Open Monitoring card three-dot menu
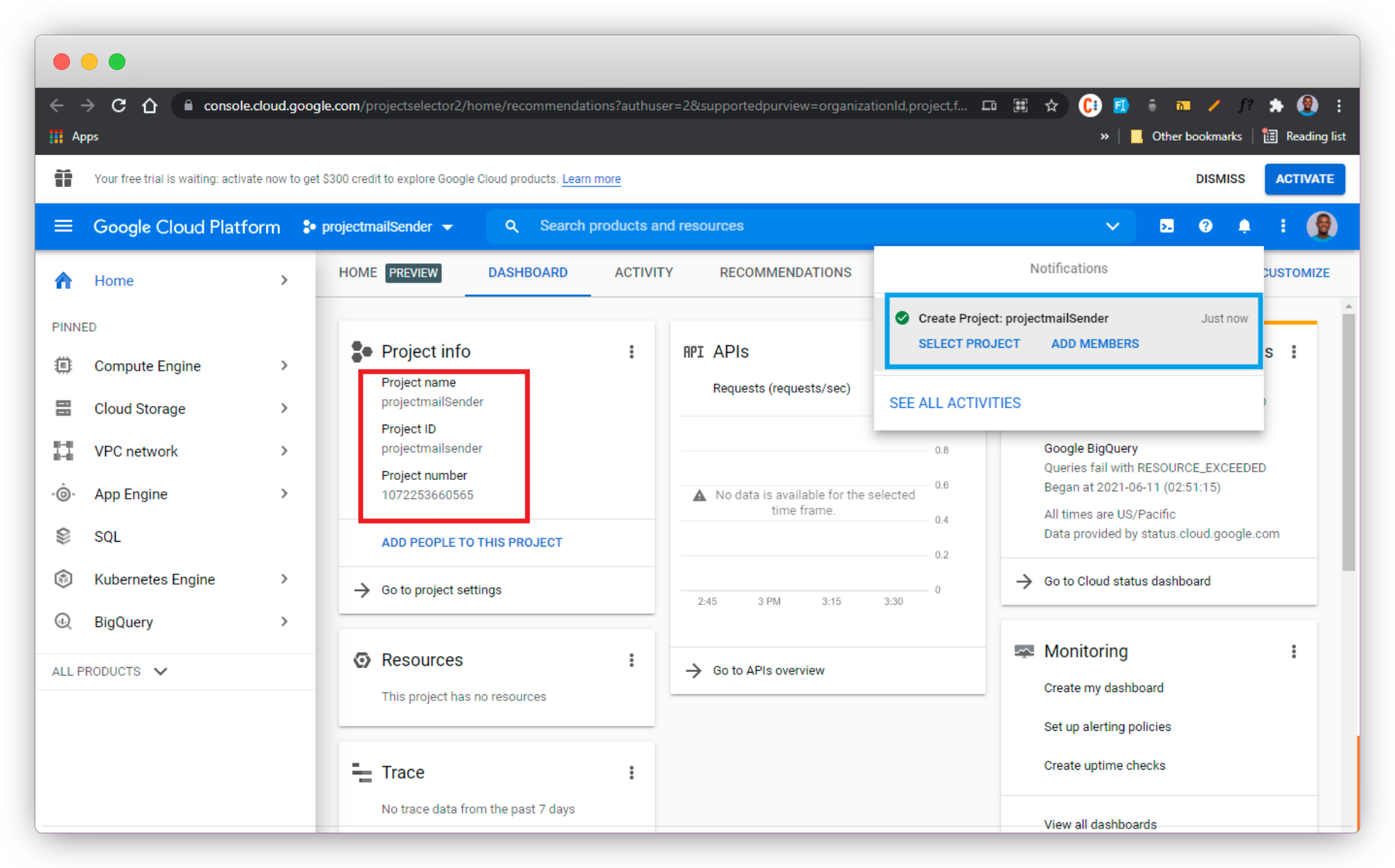The image size is (1395, 868). tap(1293, 651)
